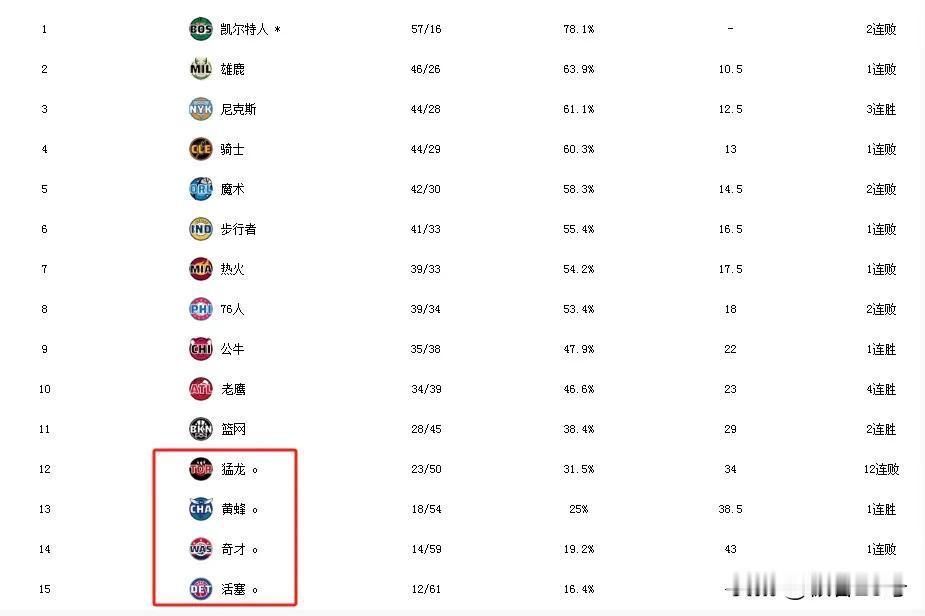The width and height of the screenshot is (925, 616).
Task: Open the 雄鹿 team name link
Action: point(232,69)
